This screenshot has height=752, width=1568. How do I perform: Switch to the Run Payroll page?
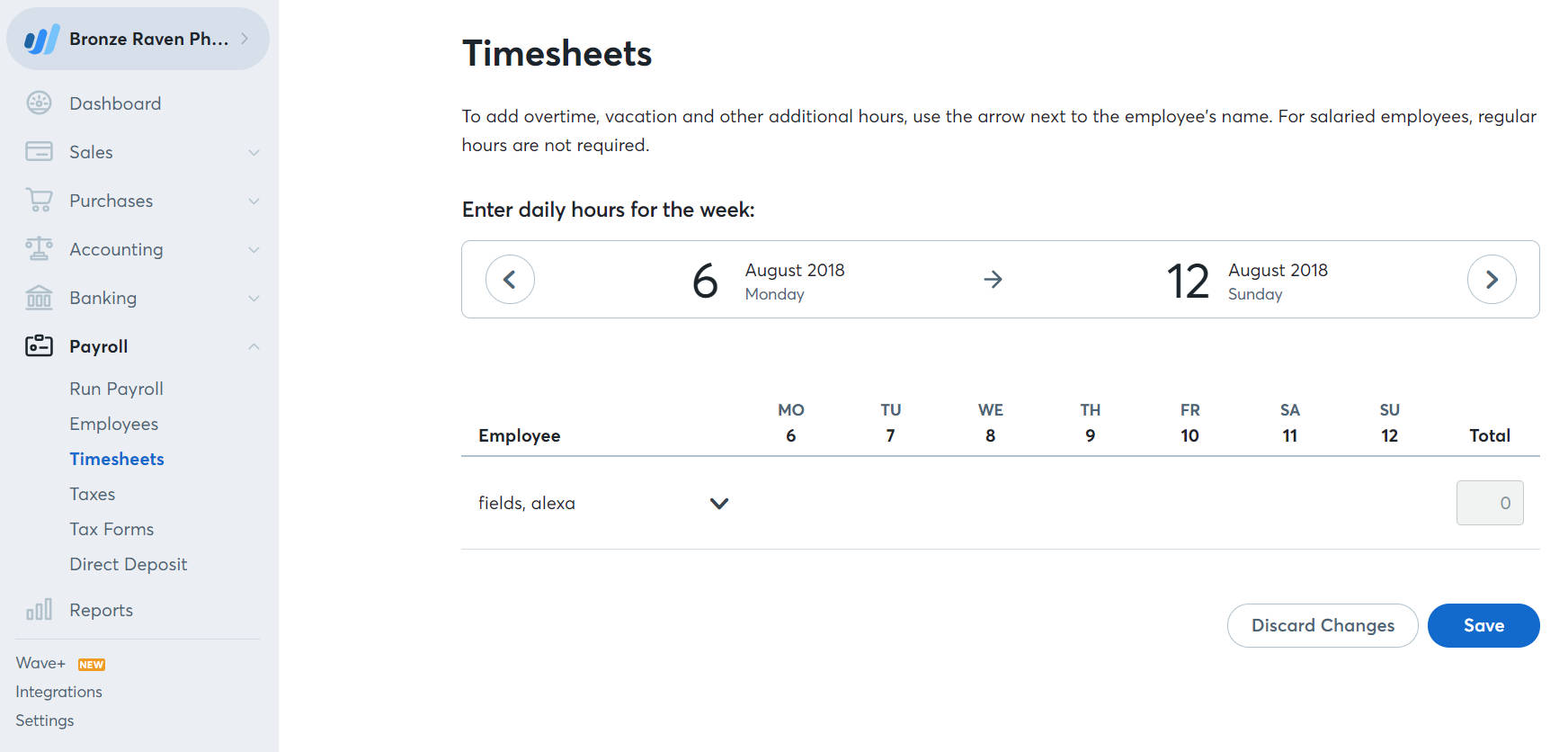coord(116,389)
